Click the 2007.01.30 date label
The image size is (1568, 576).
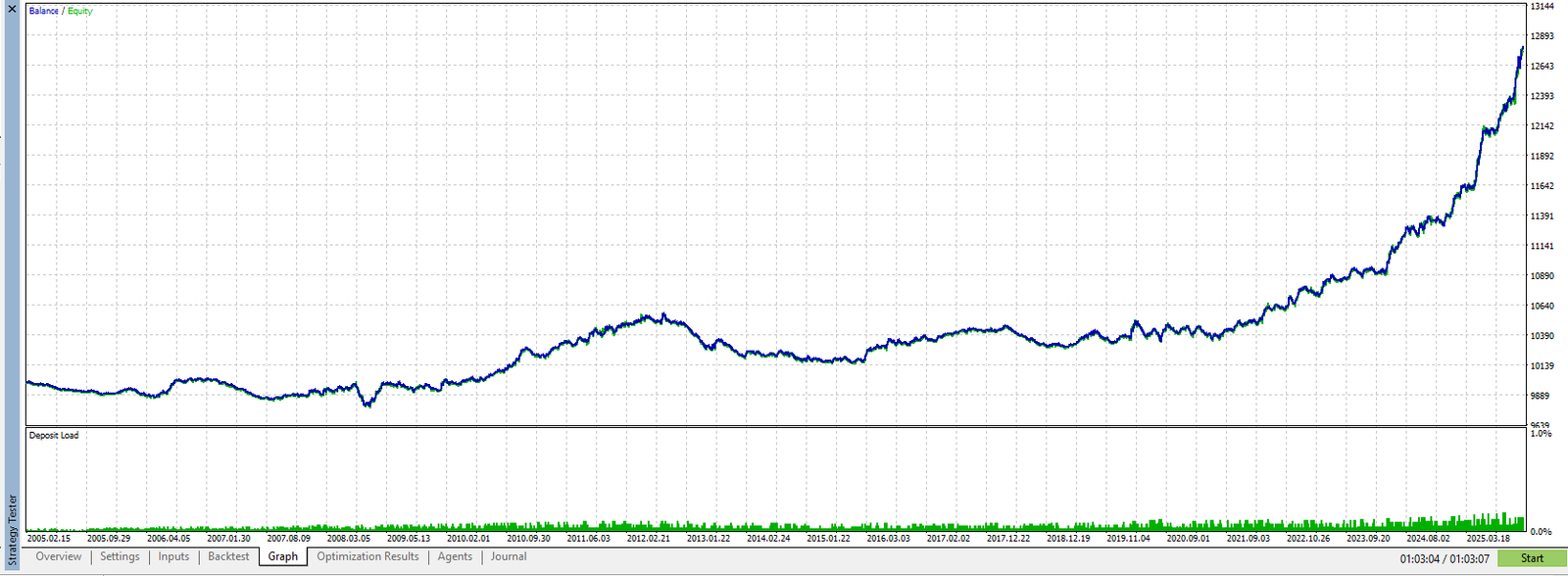coord(228,538)
